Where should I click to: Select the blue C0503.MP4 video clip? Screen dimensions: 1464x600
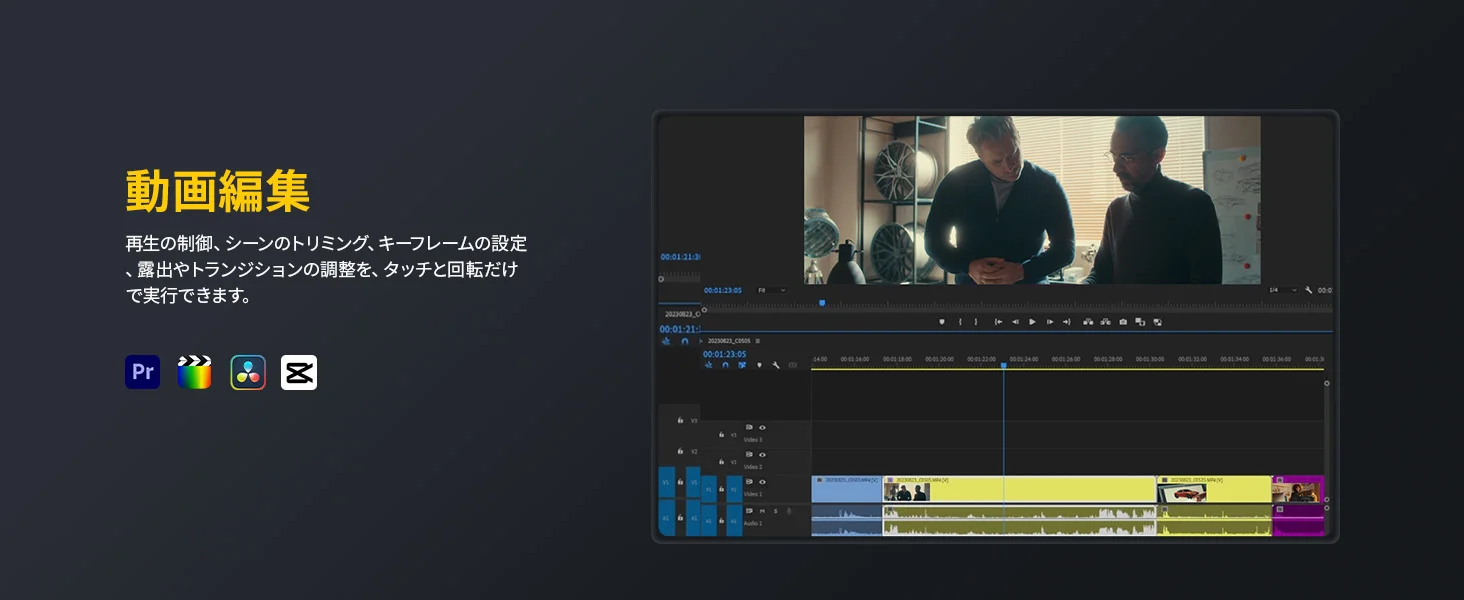click(846, 489)
